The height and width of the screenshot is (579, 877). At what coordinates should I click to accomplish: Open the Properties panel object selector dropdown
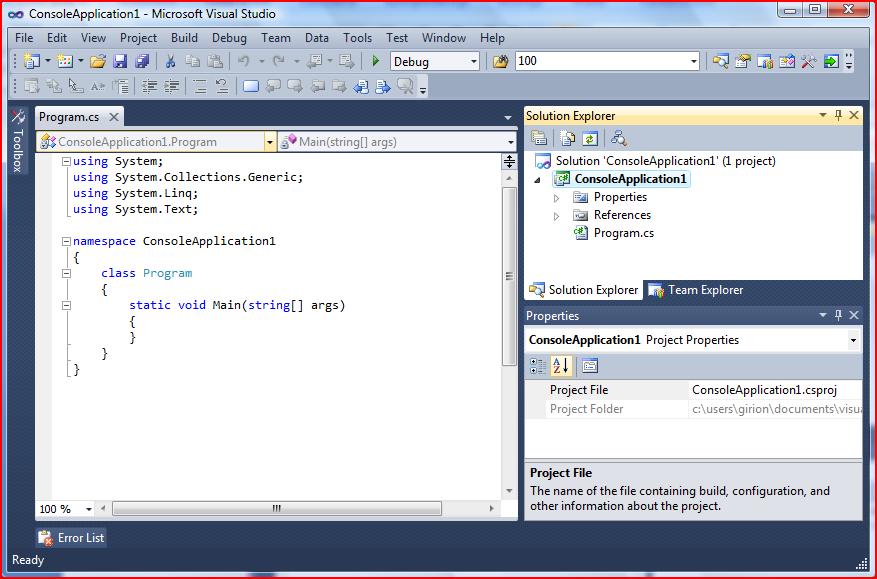[853, 340]
